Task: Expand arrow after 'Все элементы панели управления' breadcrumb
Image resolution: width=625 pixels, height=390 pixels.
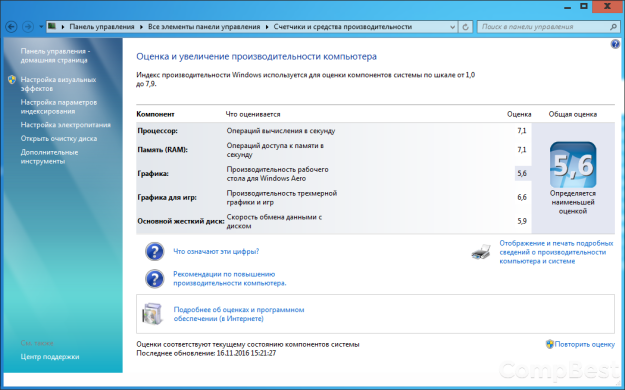Action: point(267,27)
